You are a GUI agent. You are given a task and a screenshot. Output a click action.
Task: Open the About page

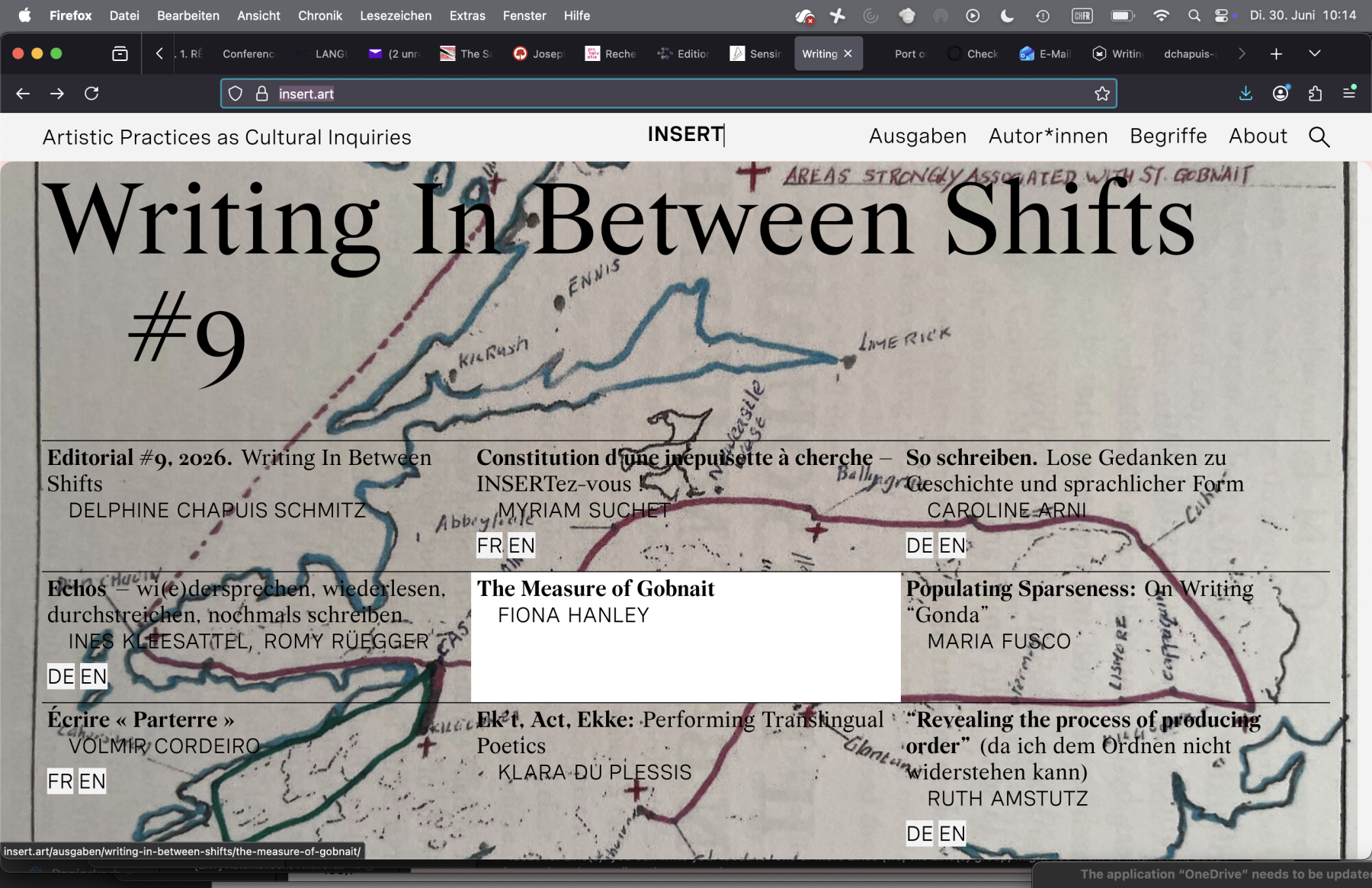1258,136
